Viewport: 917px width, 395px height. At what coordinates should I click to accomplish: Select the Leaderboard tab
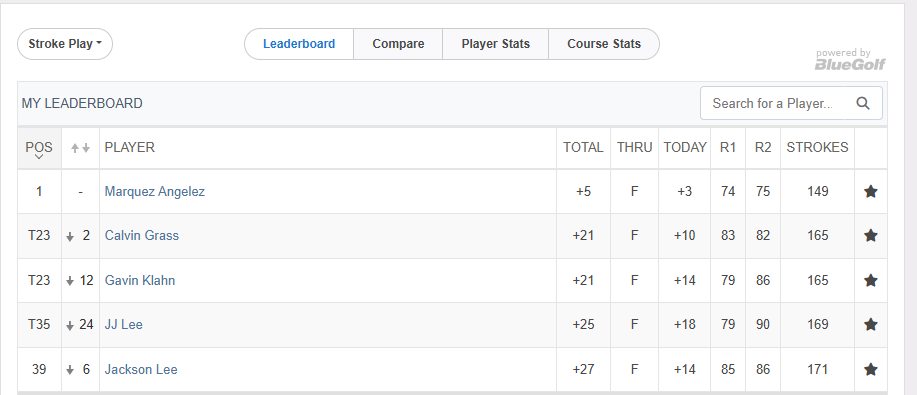299,44
